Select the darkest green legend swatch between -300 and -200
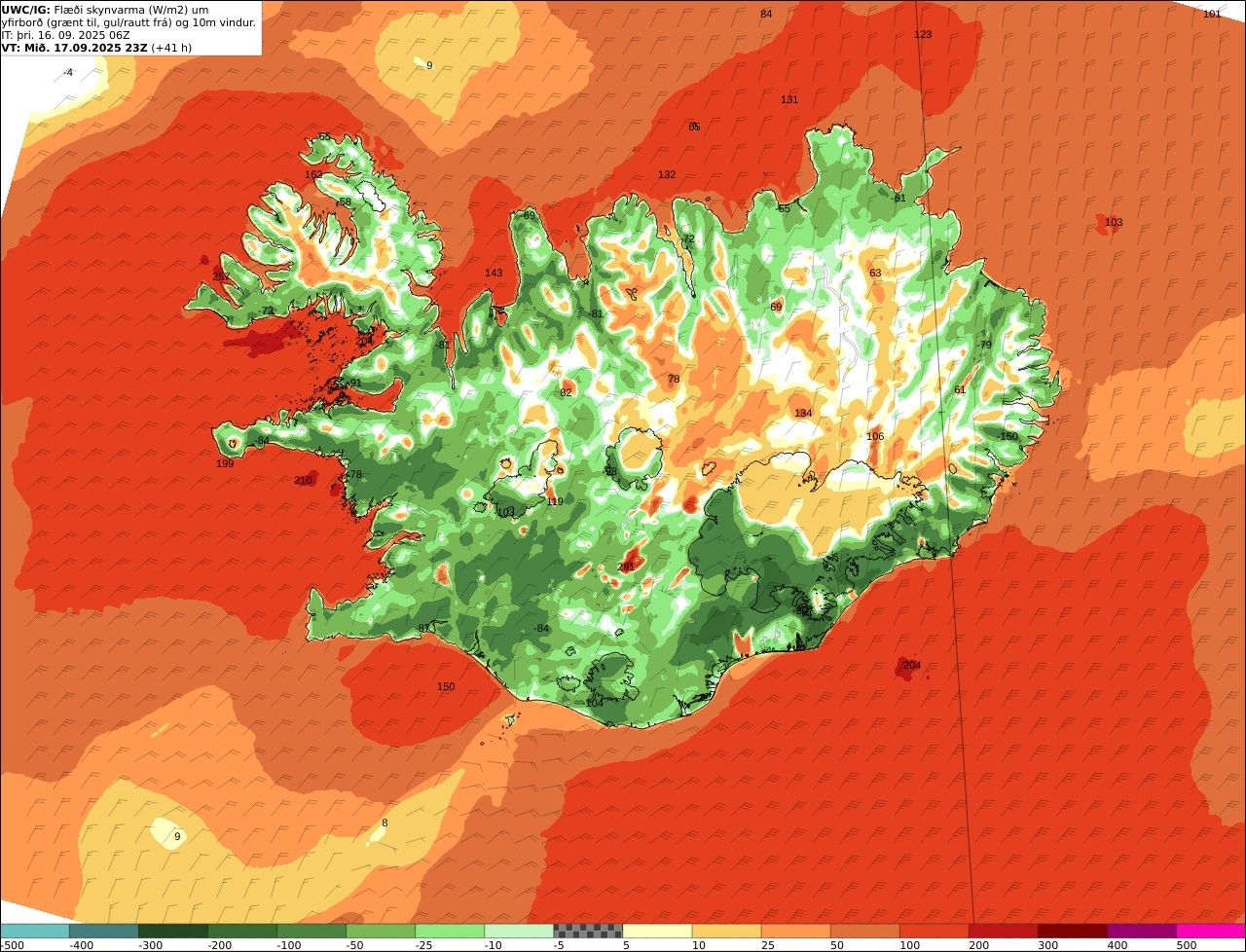Screen dimensions: 1246x952 click(173, 931)
